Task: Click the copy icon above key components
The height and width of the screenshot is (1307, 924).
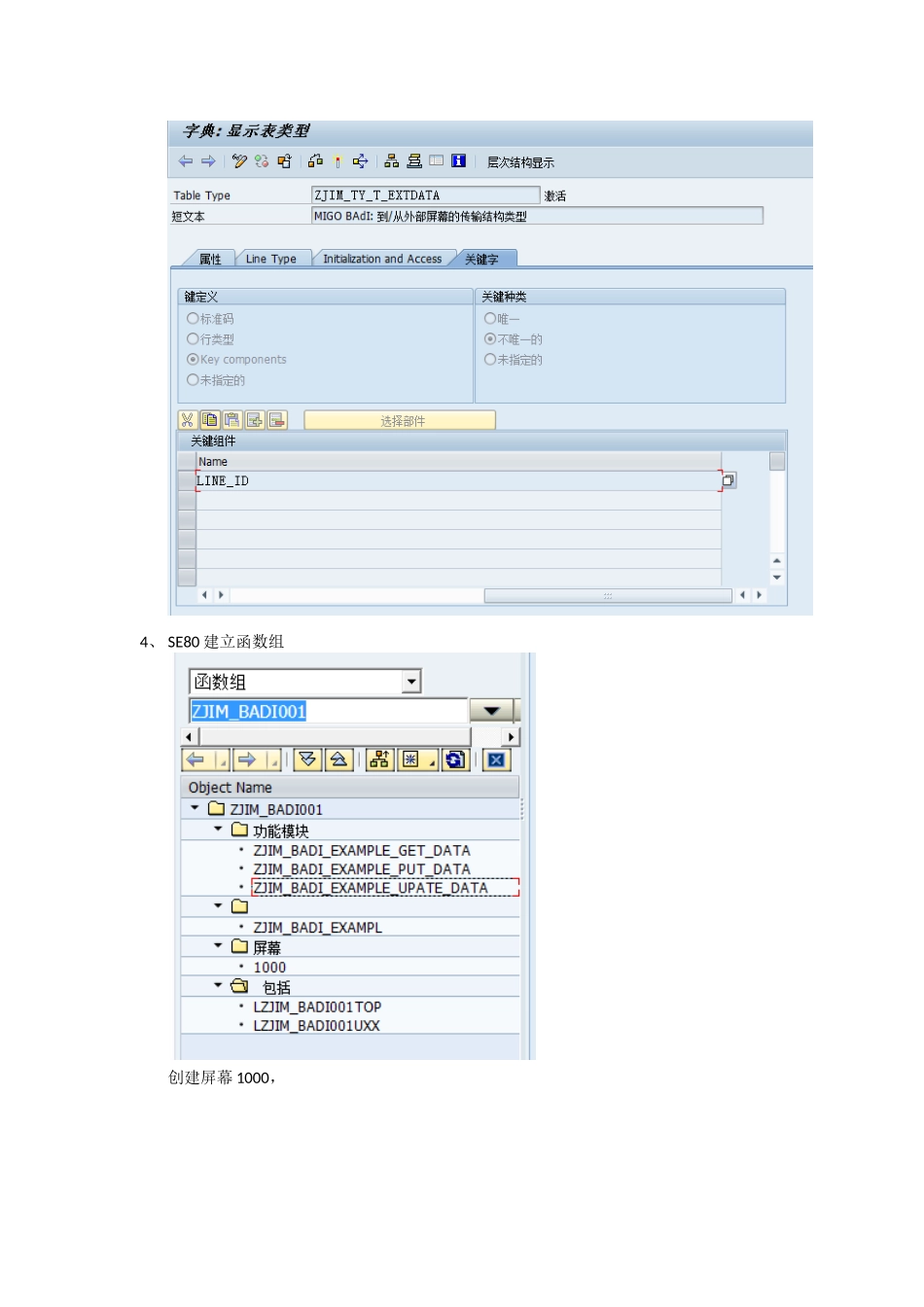Action: 210,420
